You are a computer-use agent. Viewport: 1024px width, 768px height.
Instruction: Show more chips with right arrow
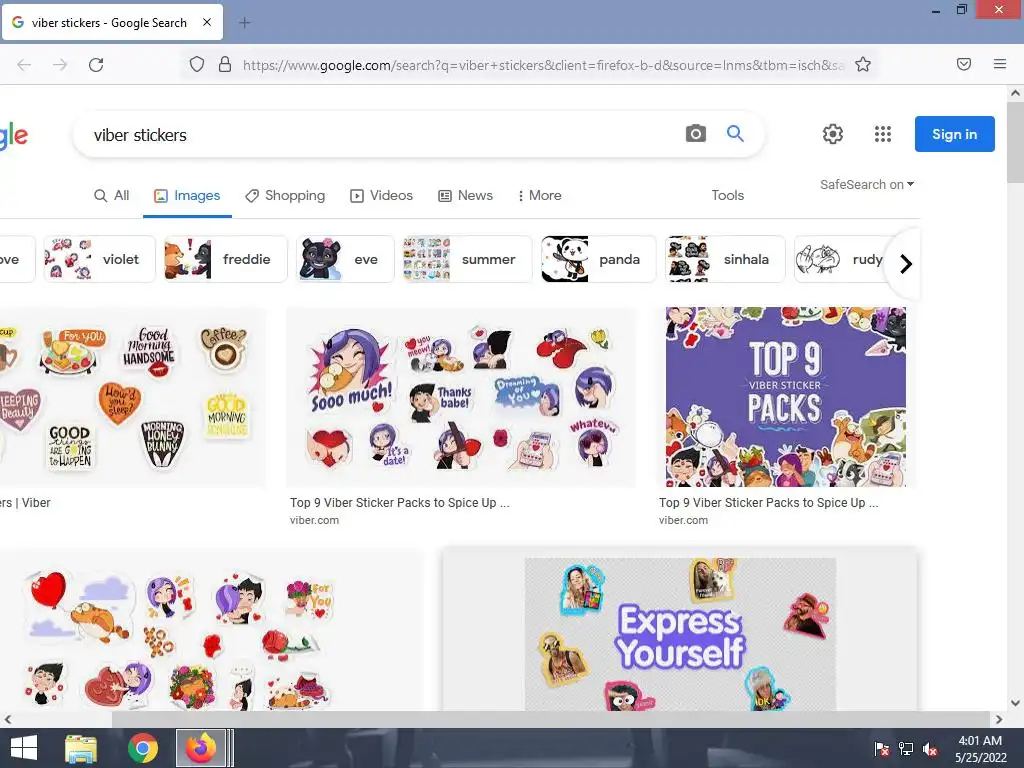[x=905, y=264]
